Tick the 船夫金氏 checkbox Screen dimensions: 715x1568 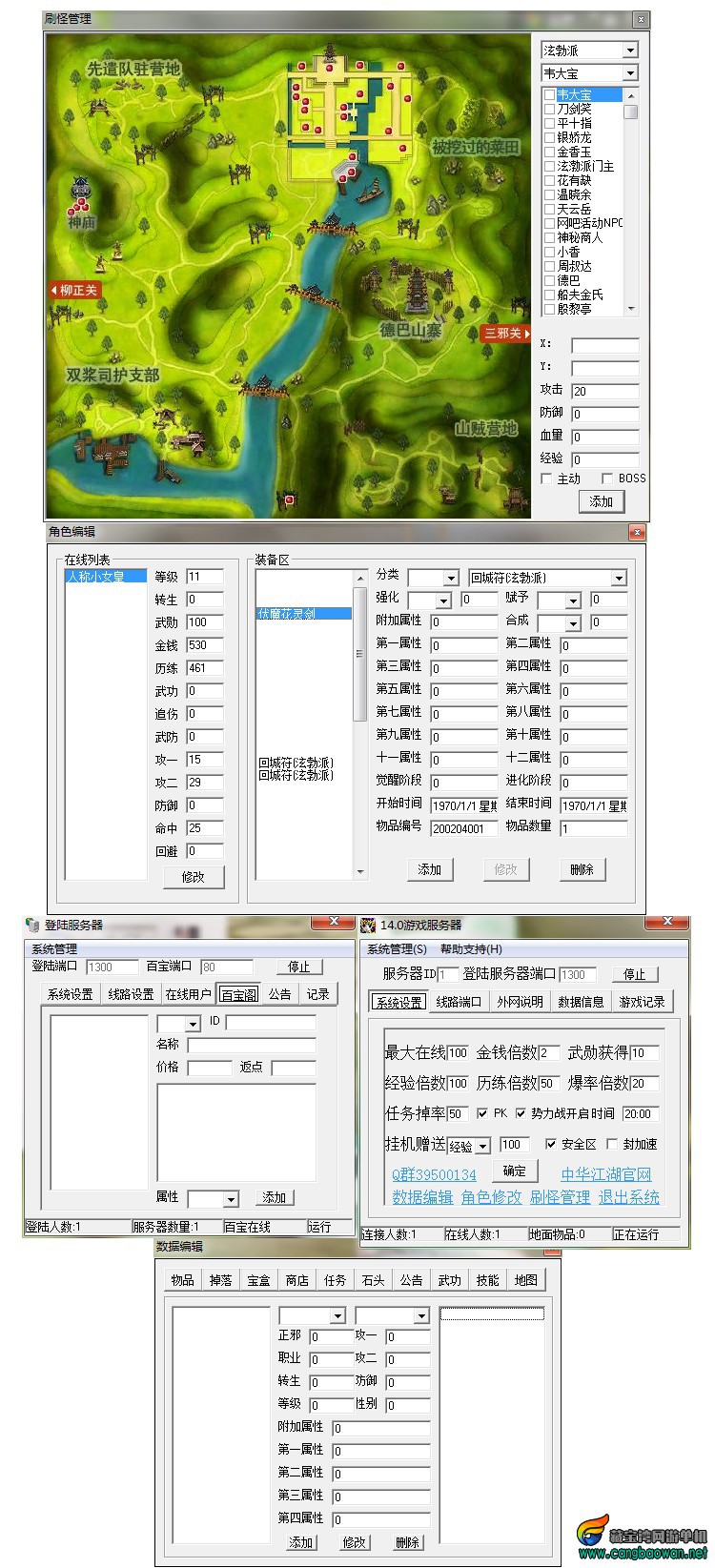pos(549,295)
